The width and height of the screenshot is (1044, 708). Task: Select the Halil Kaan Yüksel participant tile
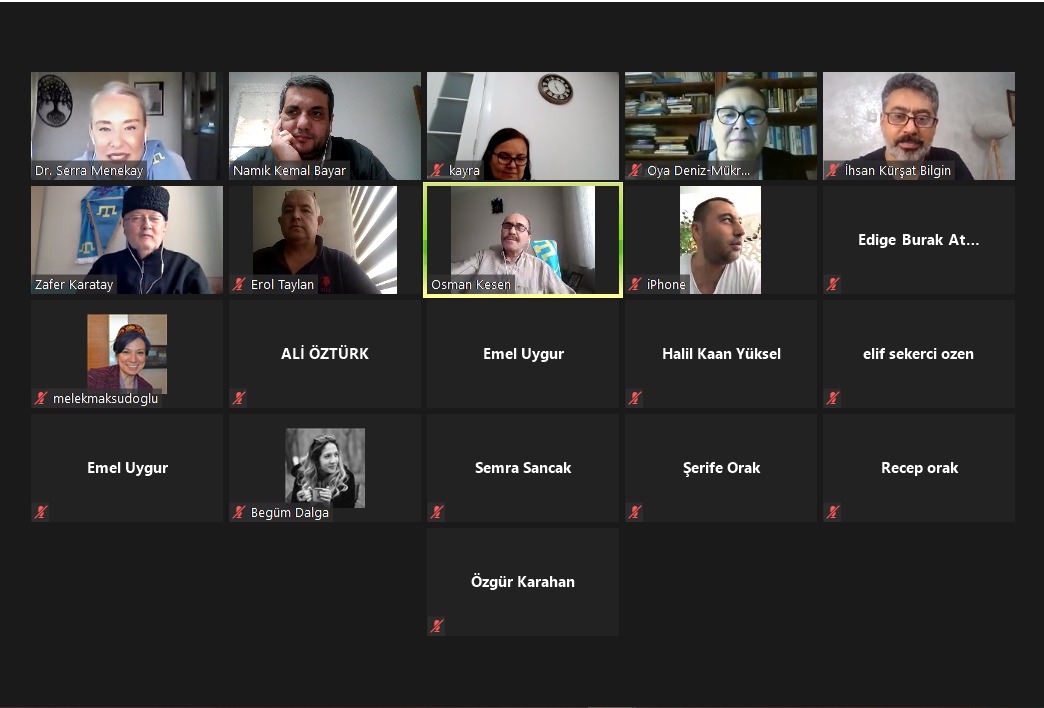coord(720,354)
